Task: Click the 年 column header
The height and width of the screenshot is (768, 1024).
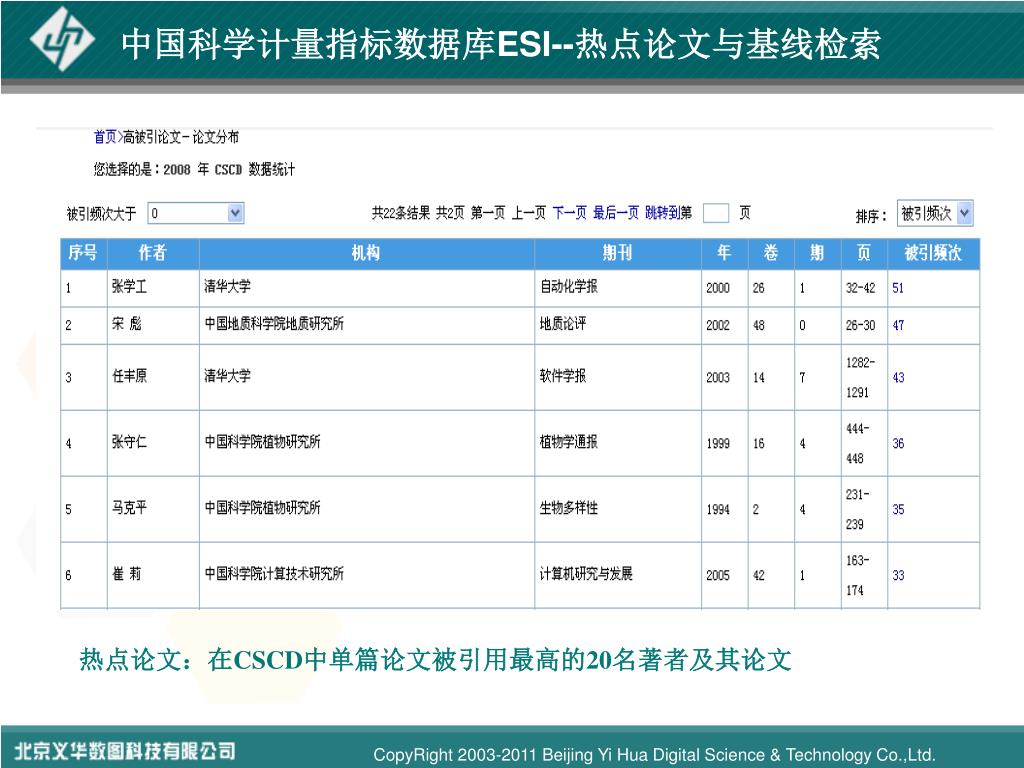Action: [724, 253]
